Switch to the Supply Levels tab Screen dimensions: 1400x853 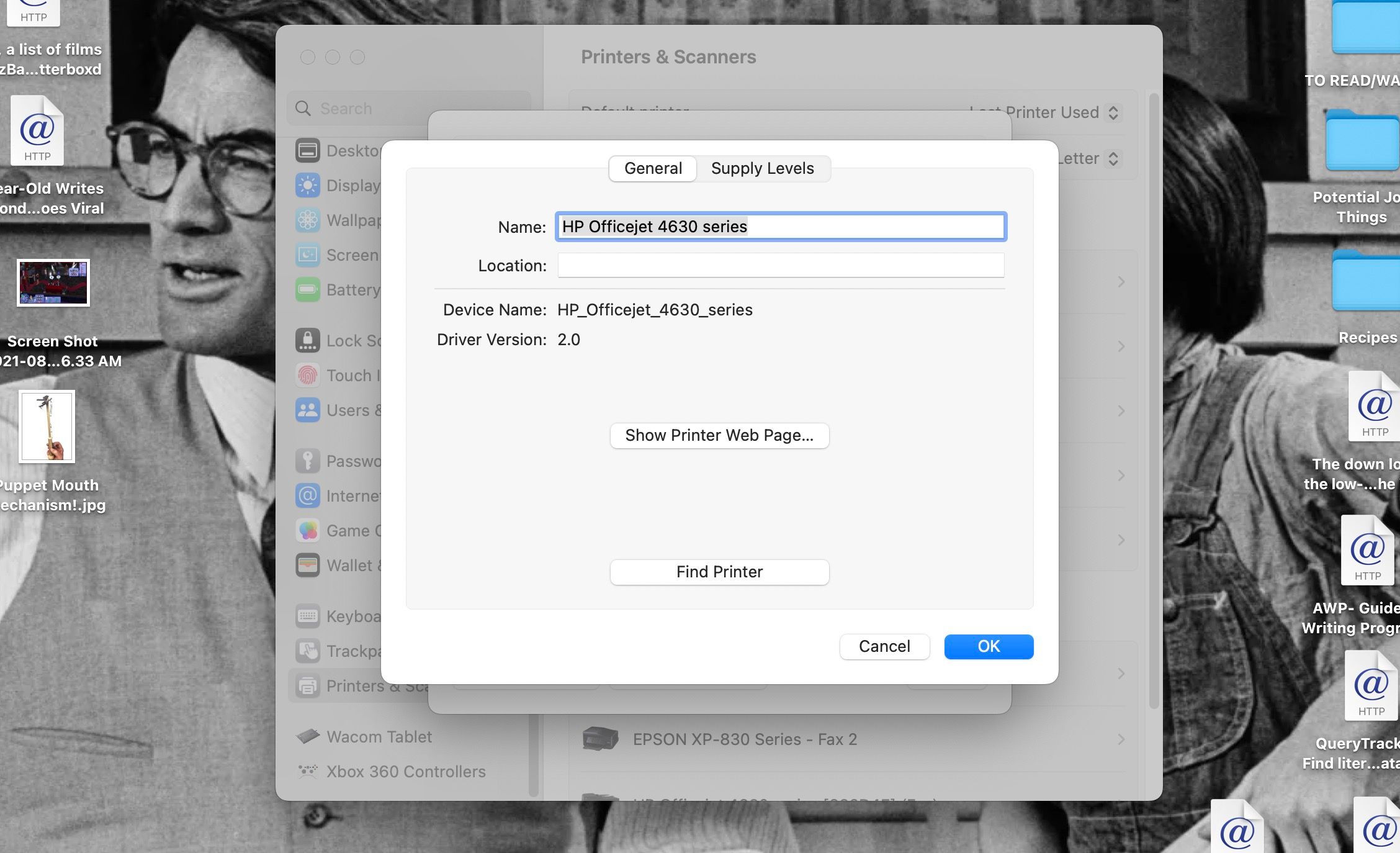tap(762, 168)
